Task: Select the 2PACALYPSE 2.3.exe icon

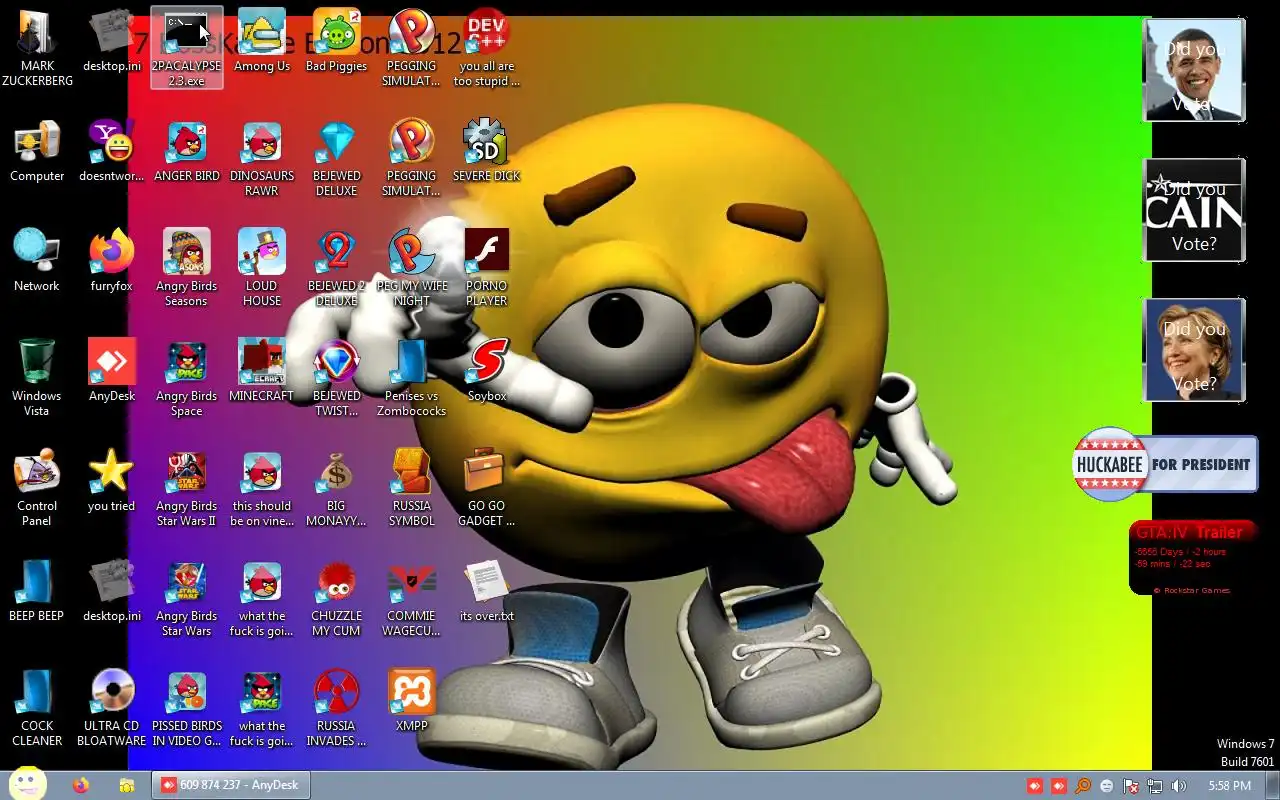Action: (x=187, y=48)
